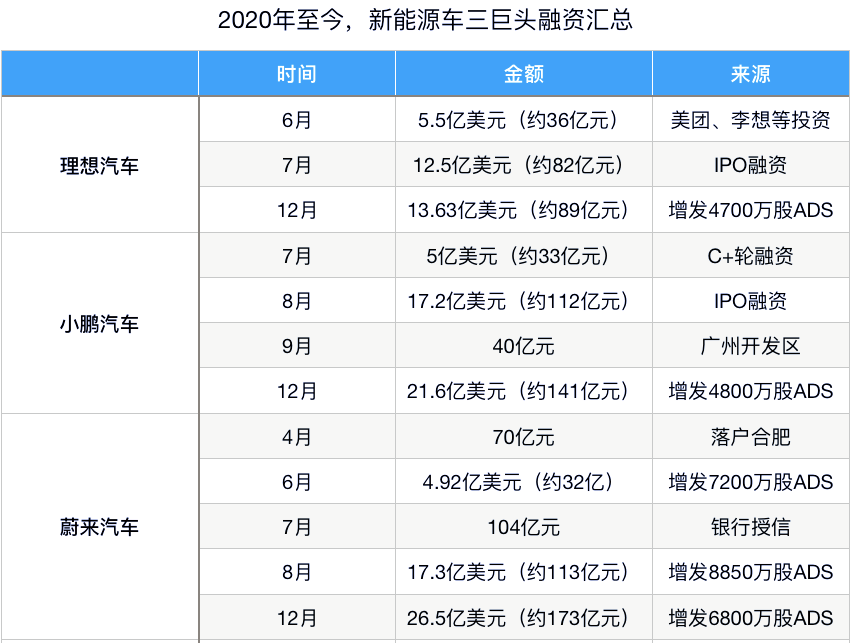
Task: Select the 增发7200万股ADS cell
Action: click(750, 482)
